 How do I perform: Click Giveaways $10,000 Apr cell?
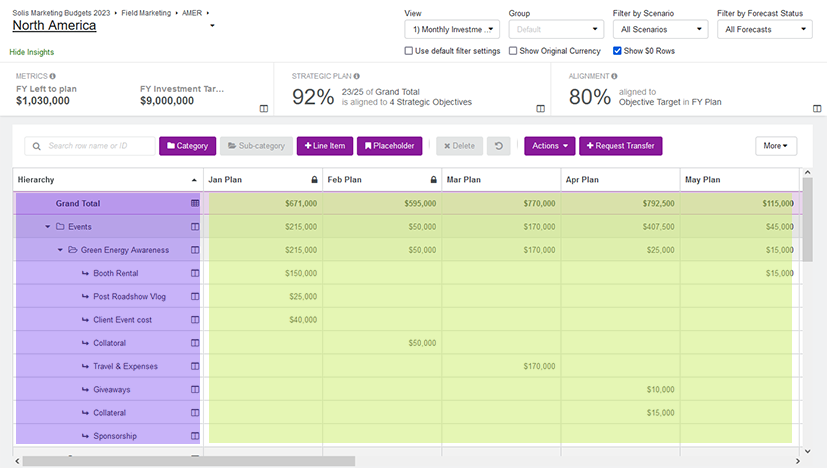[620, 389]
